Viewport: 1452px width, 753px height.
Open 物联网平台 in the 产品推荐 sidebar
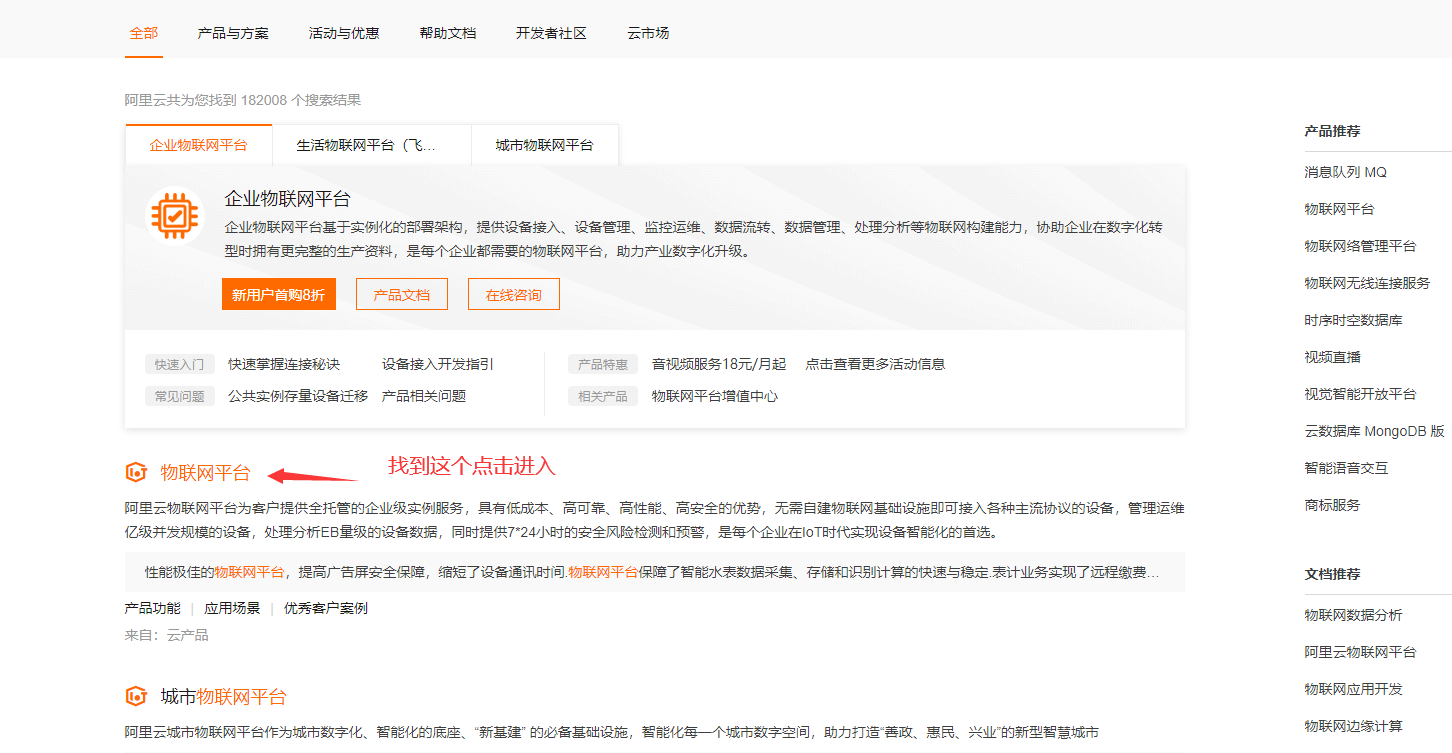(1339, 209)
